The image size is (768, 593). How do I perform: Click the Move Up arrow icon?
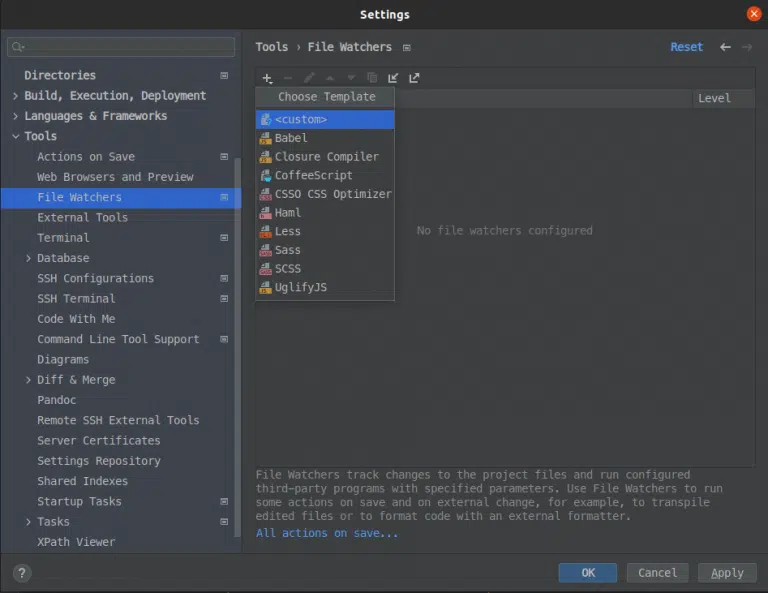click(330, 78)
